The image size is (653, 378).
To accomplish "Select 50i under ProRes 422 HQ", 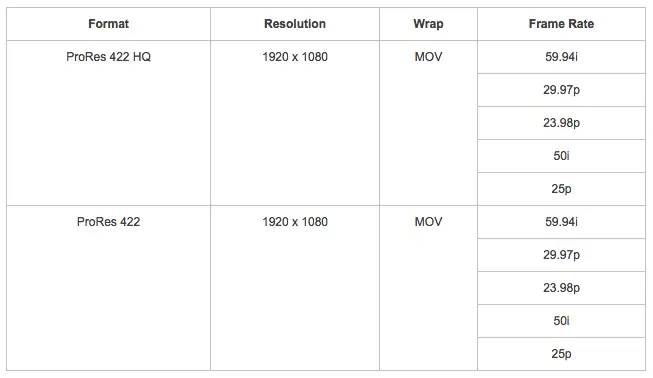I will (x=561, y=156).
